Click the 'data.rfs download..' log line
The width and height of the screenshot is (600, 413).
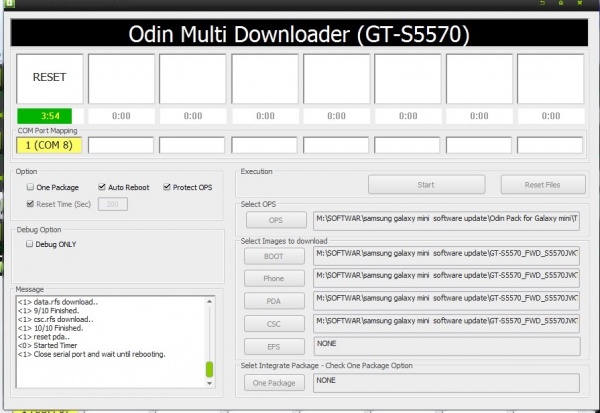point(58,302)
